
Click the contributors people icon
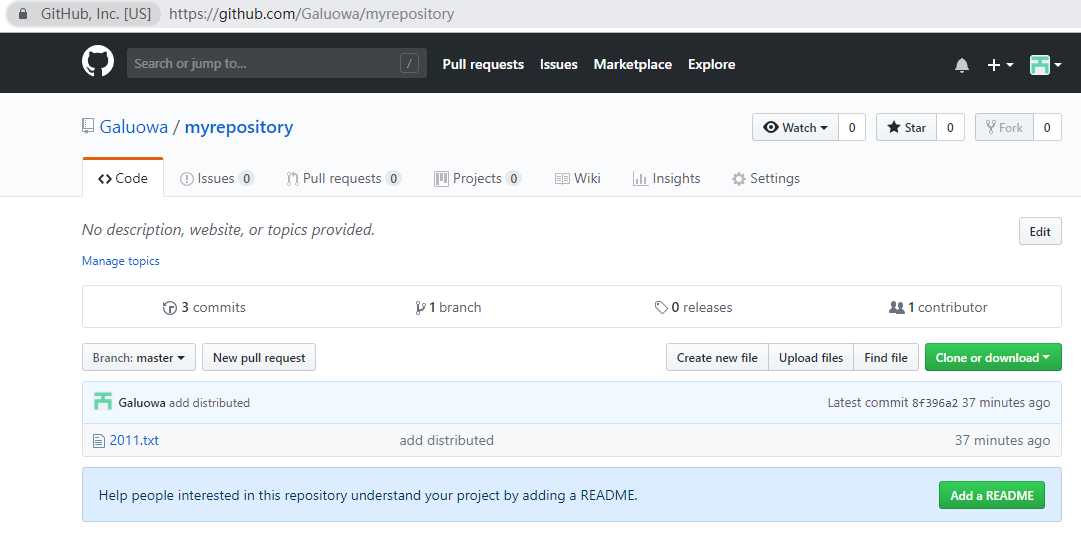pyautogui.click(x=896, y=308)
